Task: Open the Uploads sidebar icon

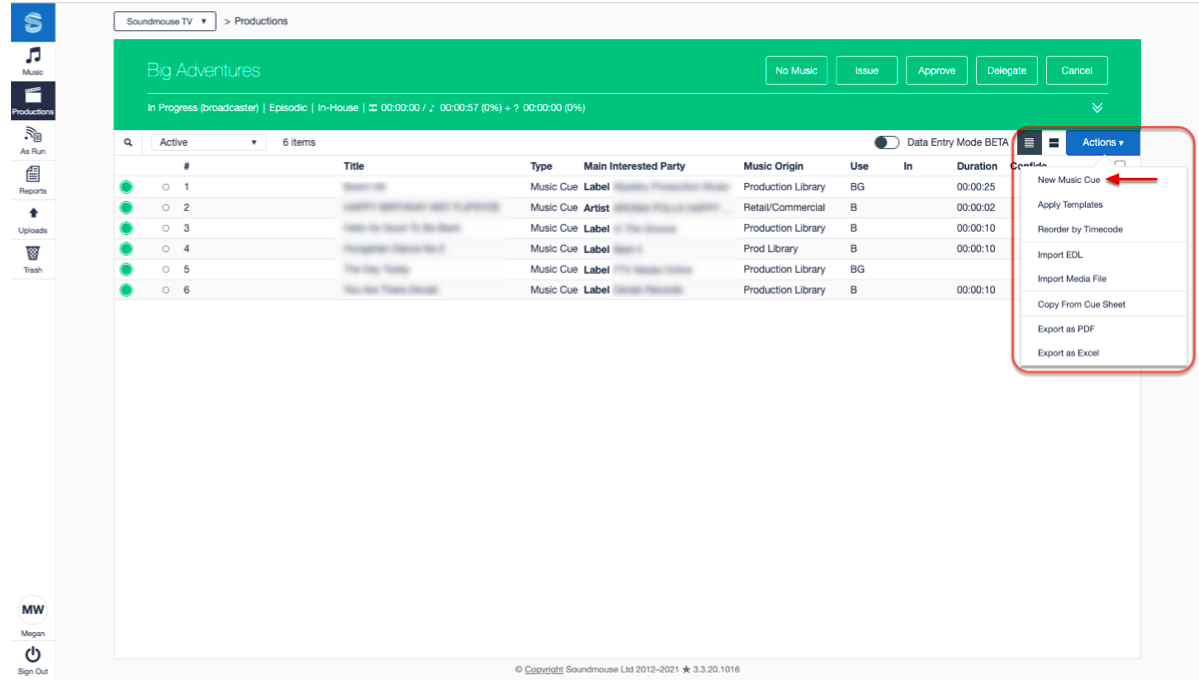Action: click(x=33, y=220)
